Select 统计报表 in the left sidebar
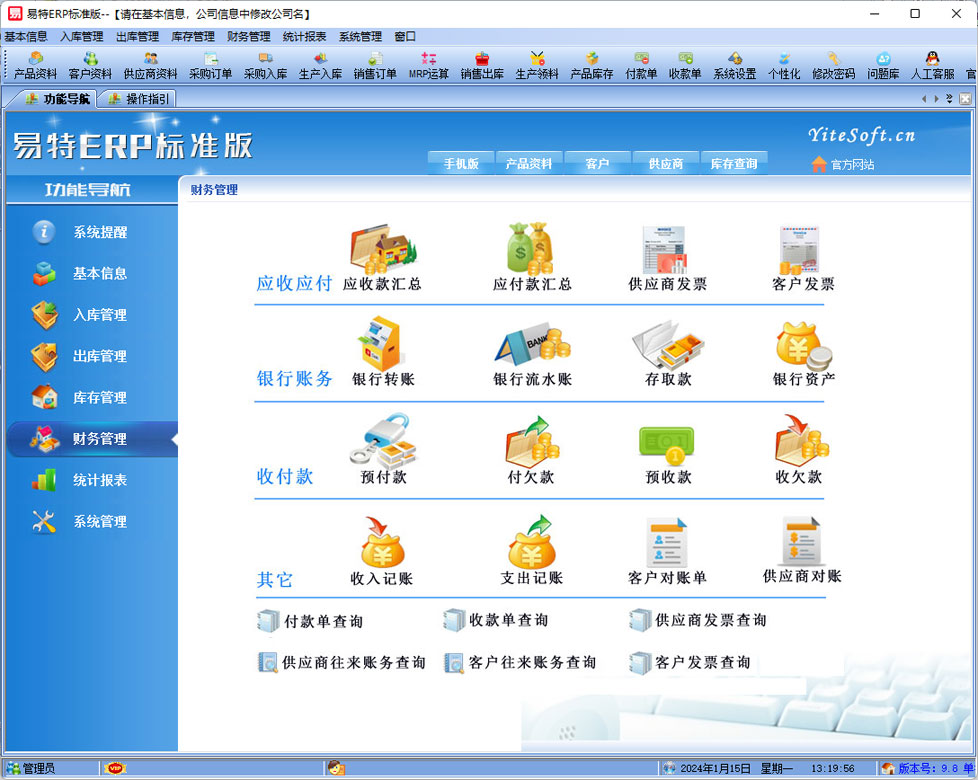This screenshot has width=978, height=780. pos(99,480)
